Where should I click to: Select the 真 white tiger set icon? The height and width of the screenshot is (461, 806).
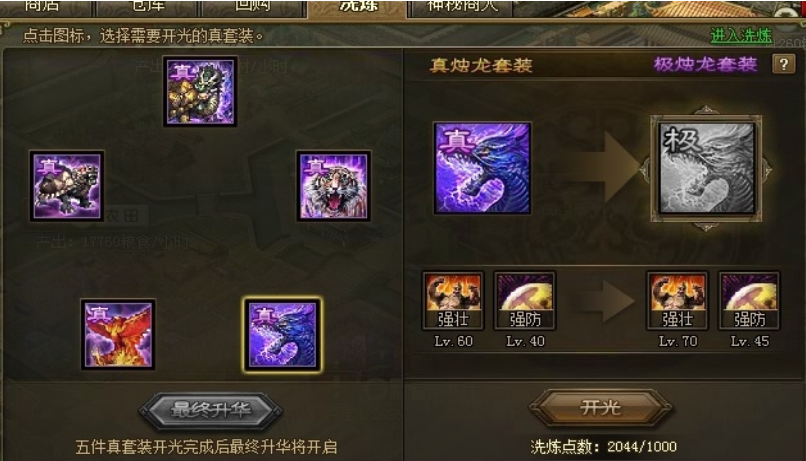click(x=334, y=186)
